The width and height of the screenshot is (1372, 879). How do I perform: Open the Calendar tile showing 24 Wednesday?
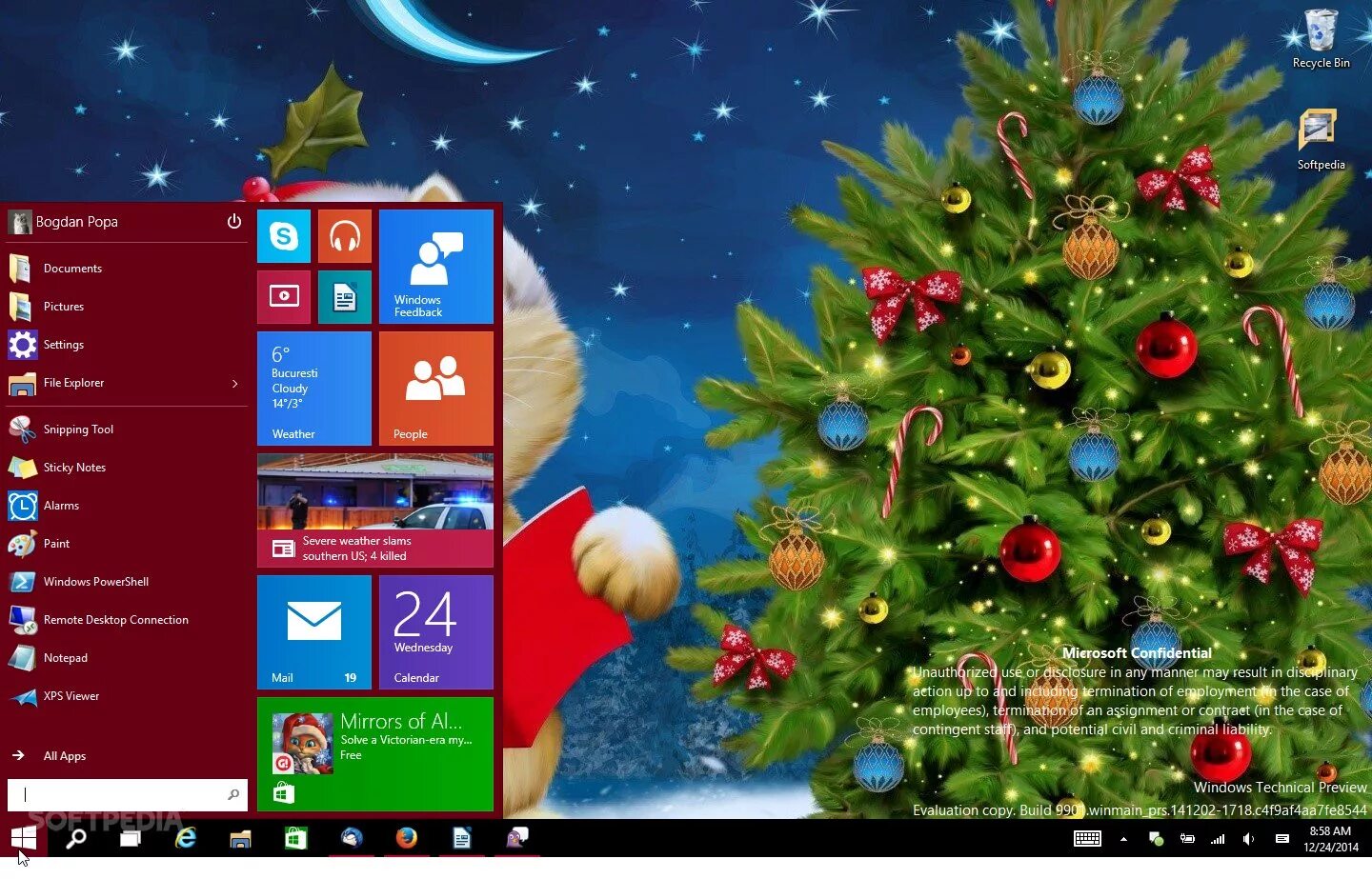click(x=436, y=632)
